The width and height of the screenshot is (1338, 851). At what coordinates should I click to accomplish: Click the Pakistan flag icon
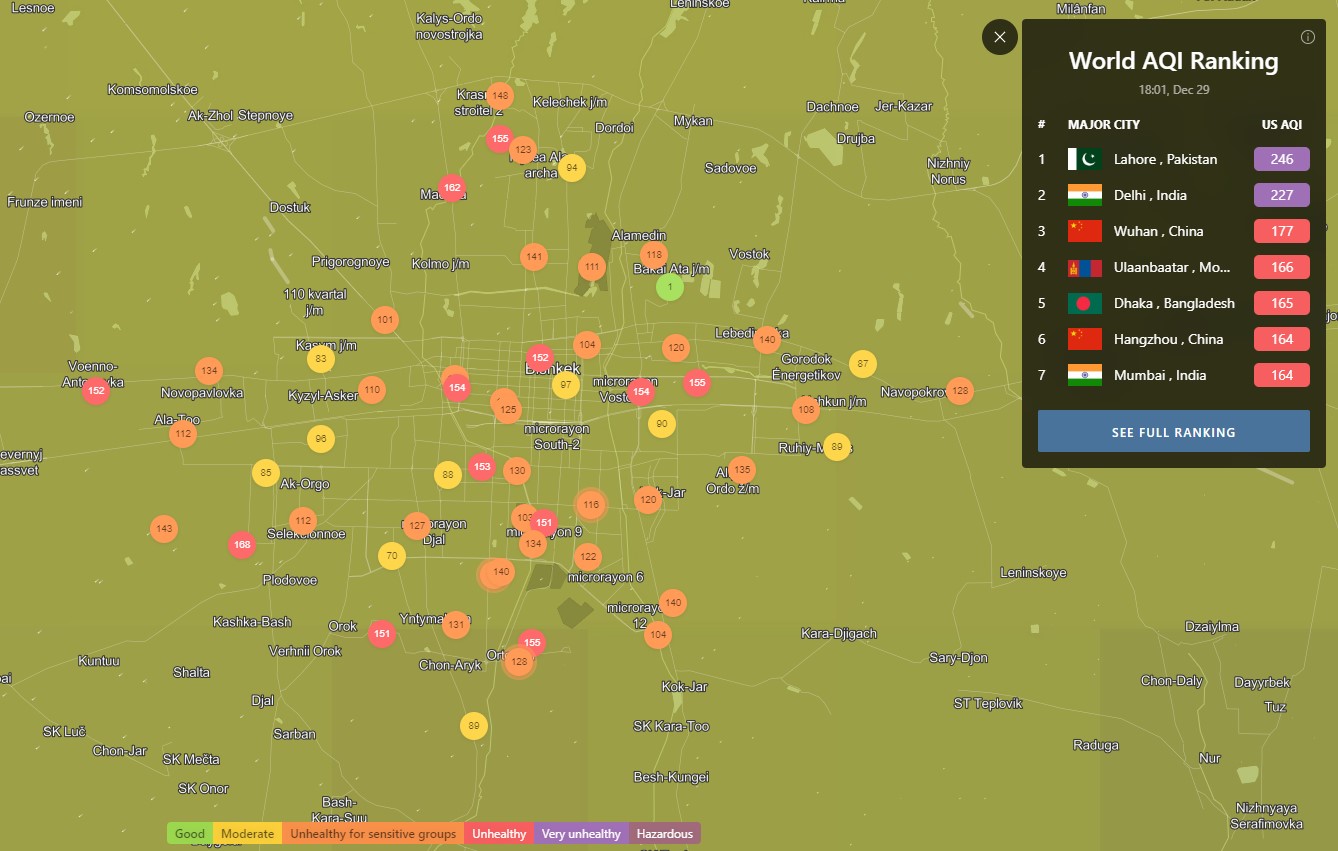pyautogui.click(x=1085, y=159)
